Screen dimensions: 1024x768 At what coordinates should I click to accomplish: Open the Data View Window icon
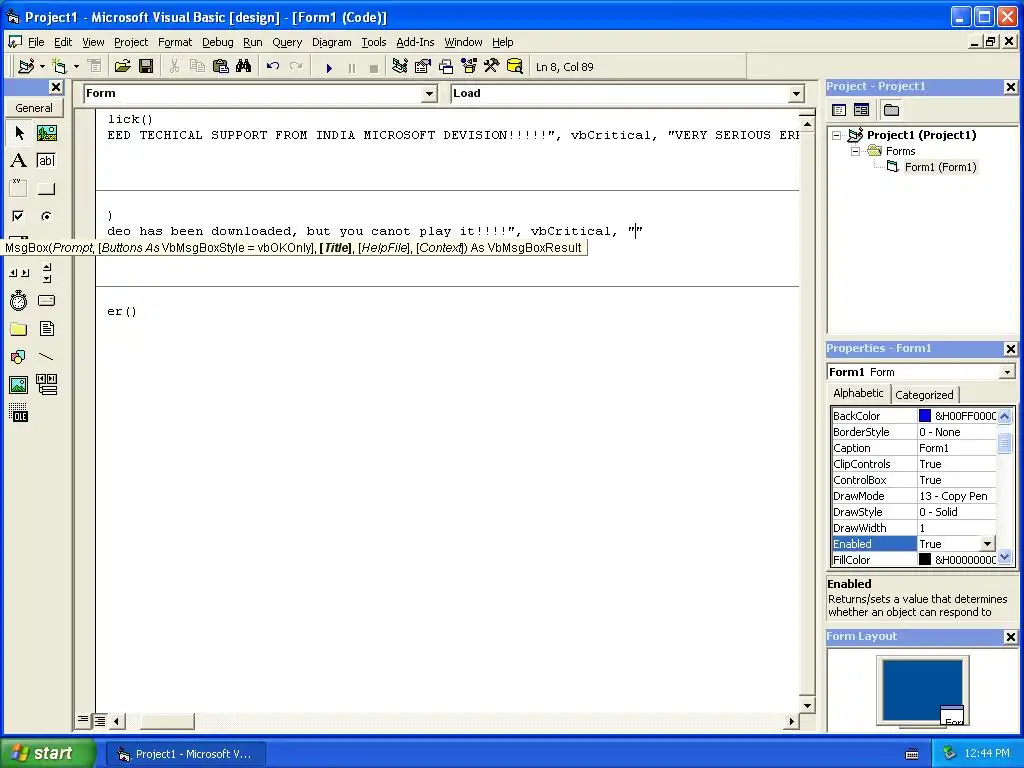pos(515,67)
